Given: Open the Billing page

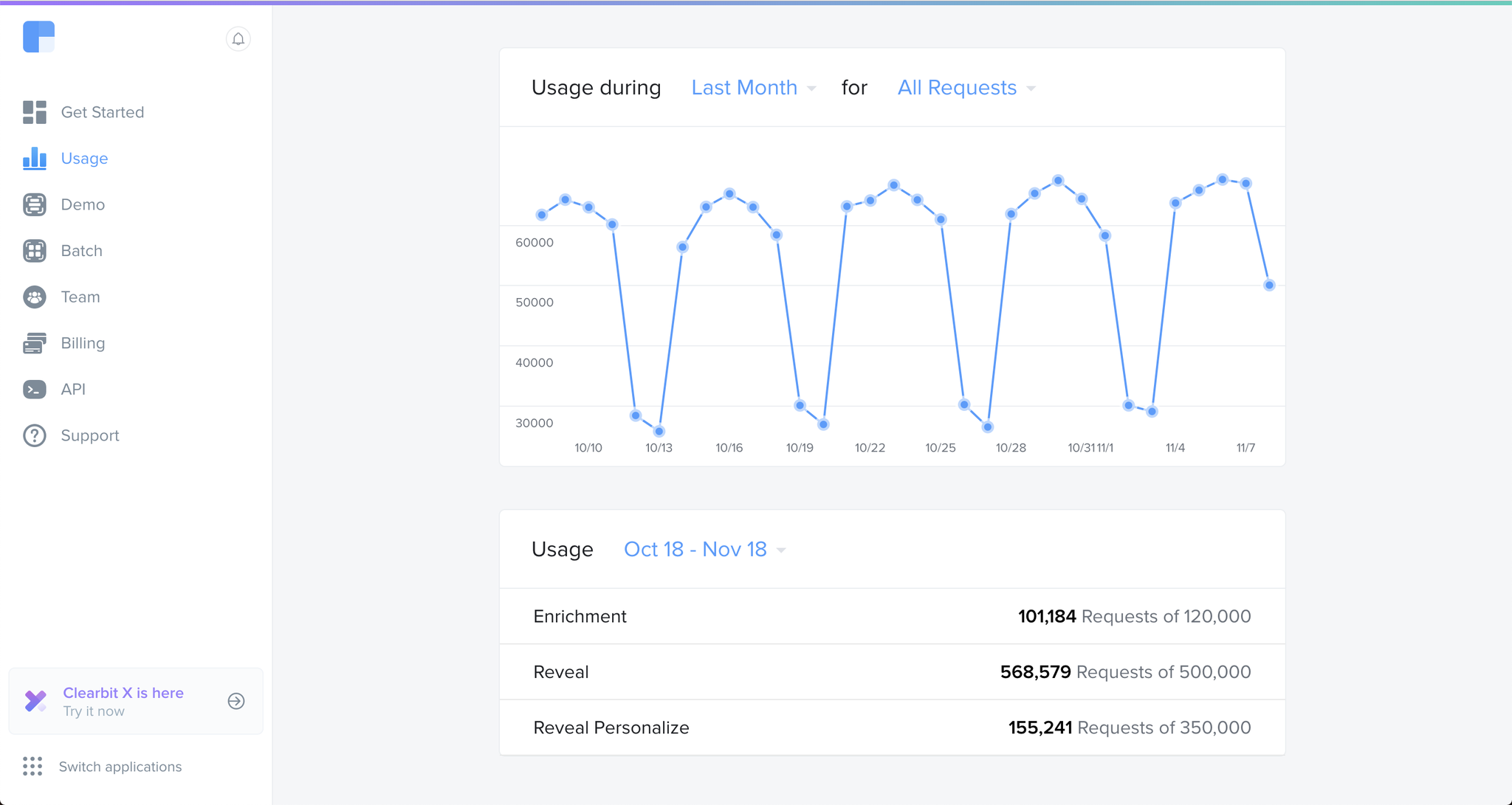Looking at the screenshot, I should [83, 343].
